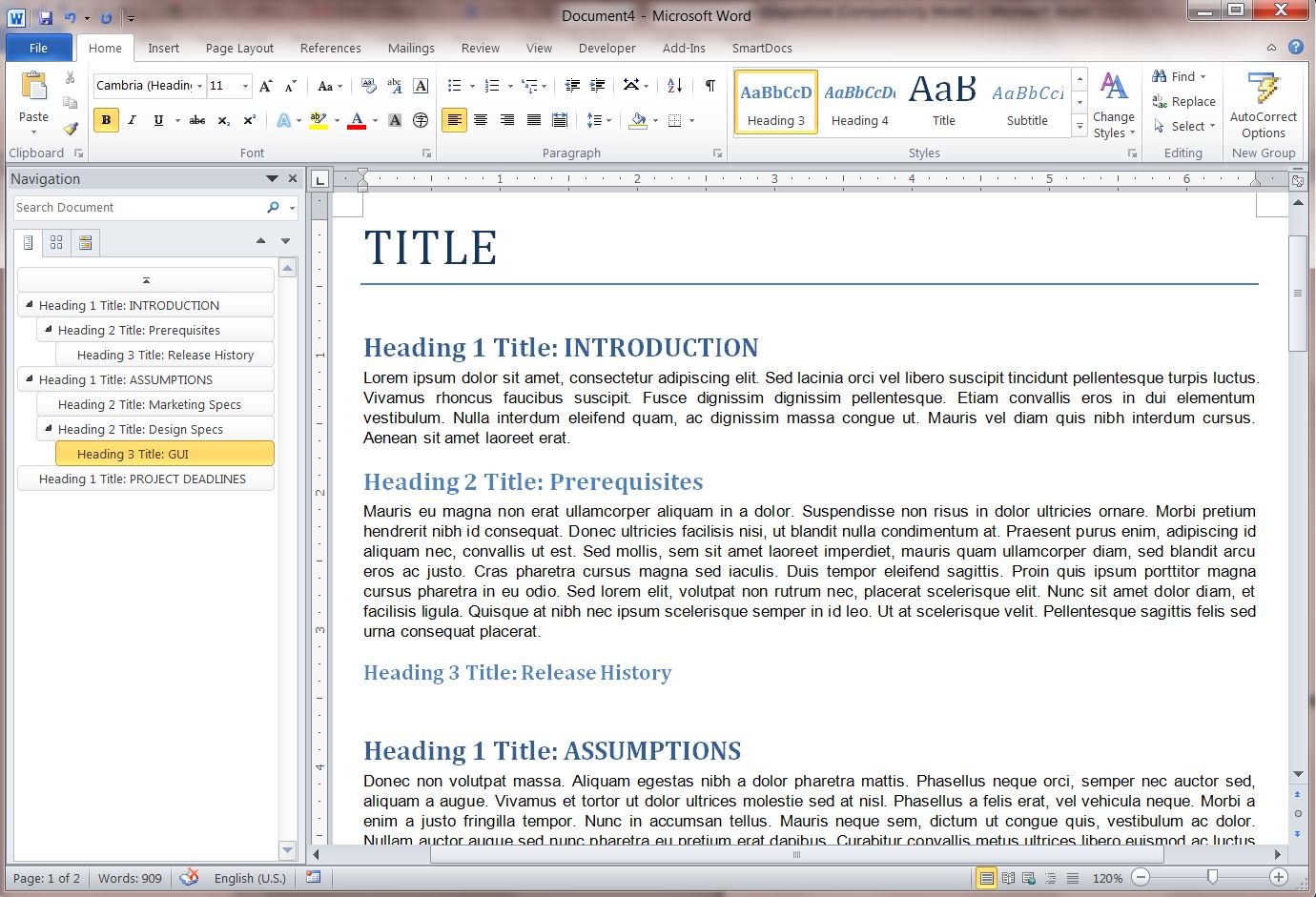Grow the font size
Image resolution: width=1316 pixels, height=897 pixels.
pos(266,86)
